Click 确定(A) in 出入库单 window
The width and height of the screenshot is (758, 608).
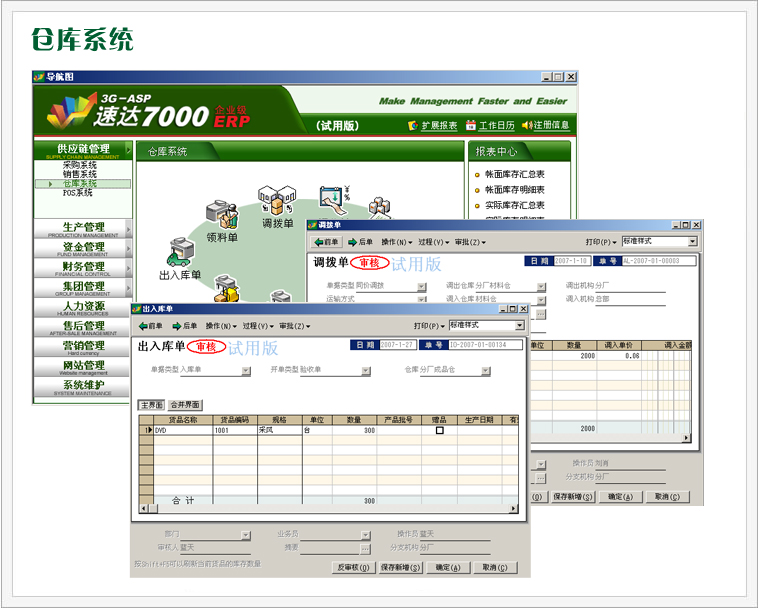coord(448,567)
